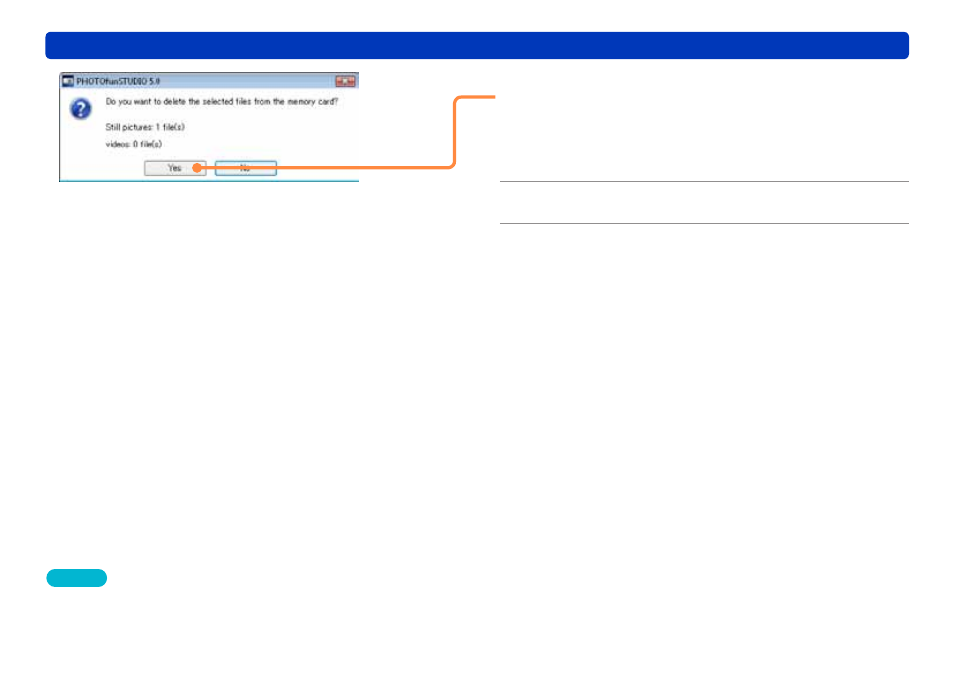
Task: Click the blue question mark icon
Action: point(80,109)
